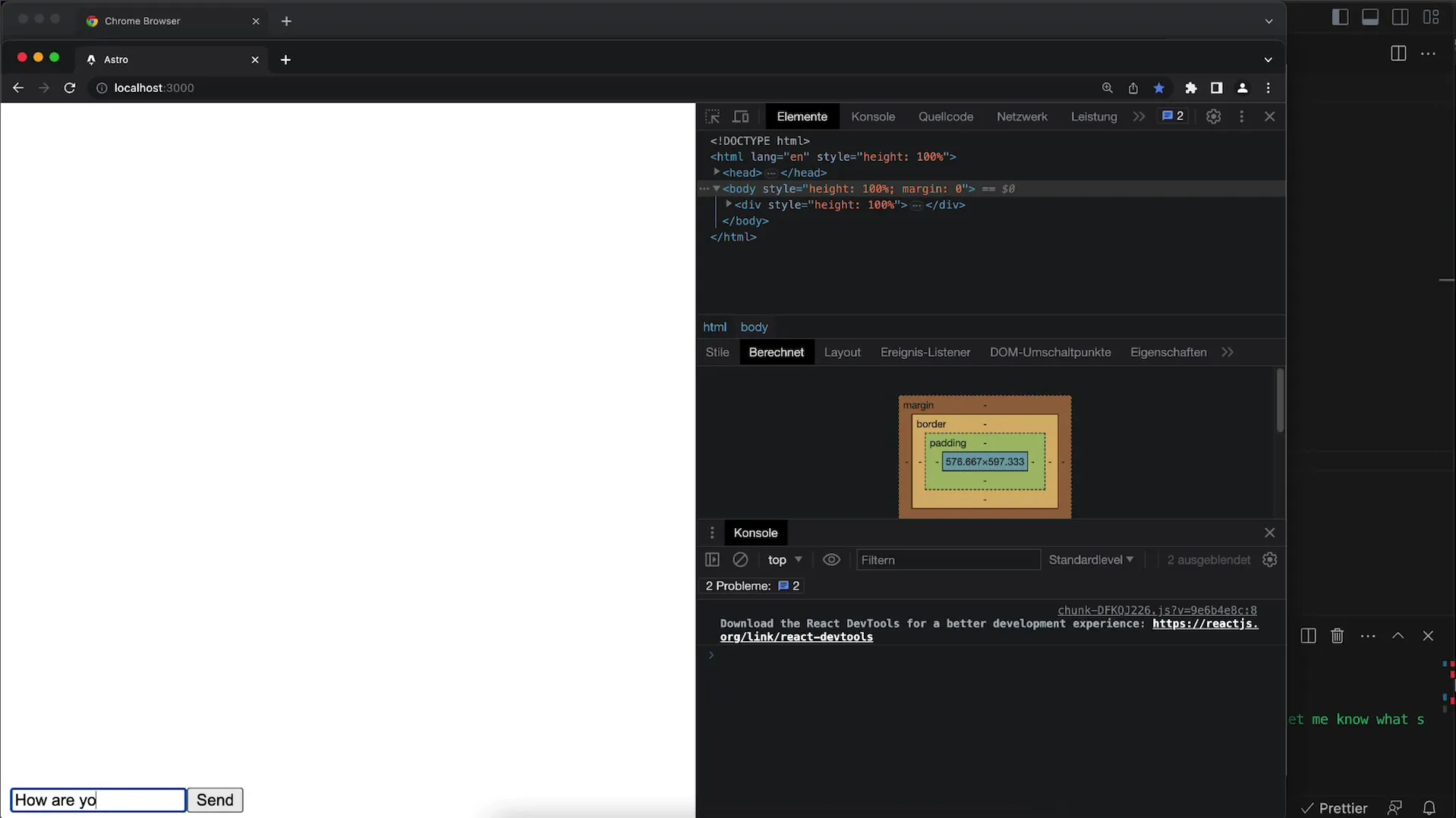Focus the Filtern console filter field
The height and width of the screenshot is (818, 1456).
[947, 560]
